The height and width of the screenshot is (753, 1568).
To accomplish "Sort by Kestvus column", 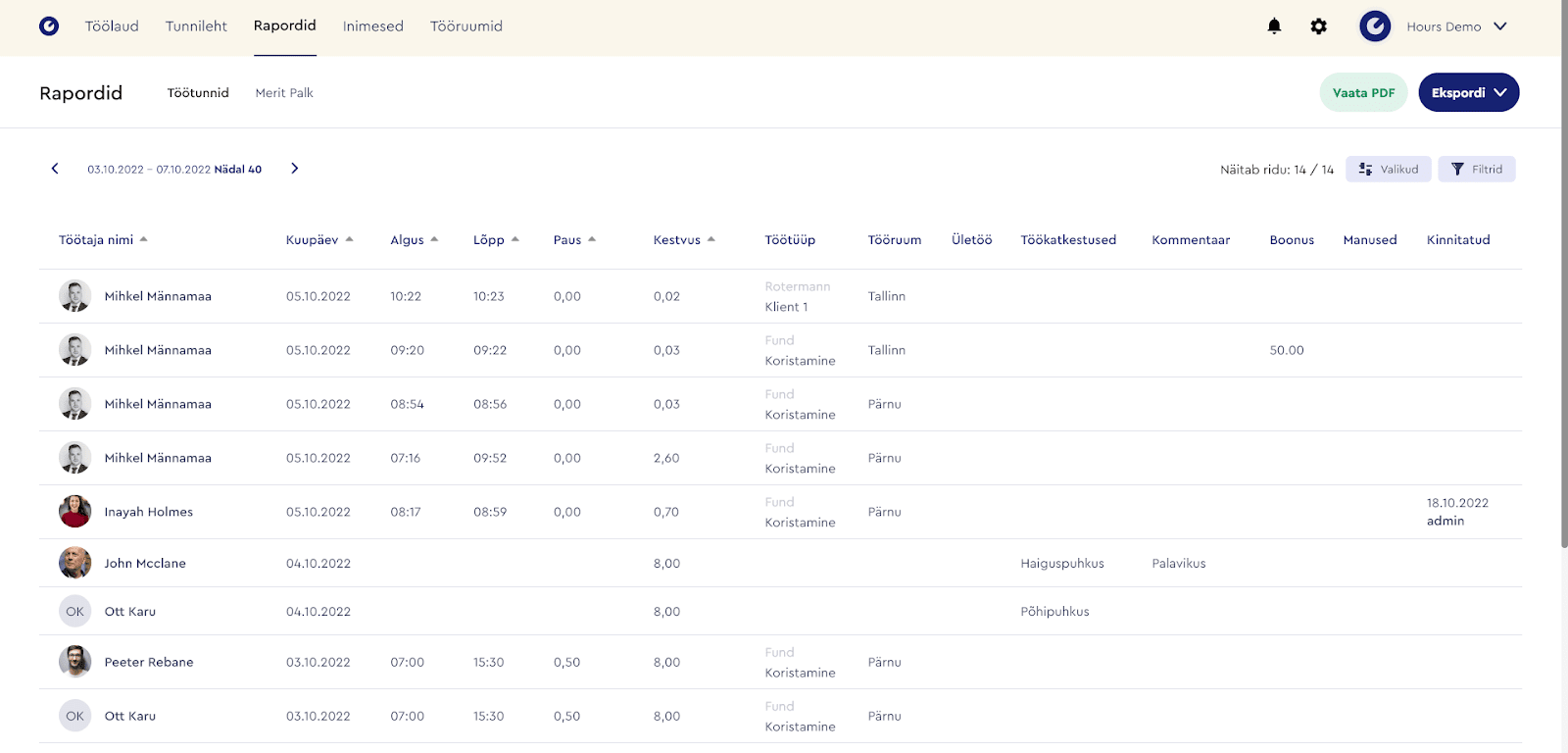I will pos(684,239).
